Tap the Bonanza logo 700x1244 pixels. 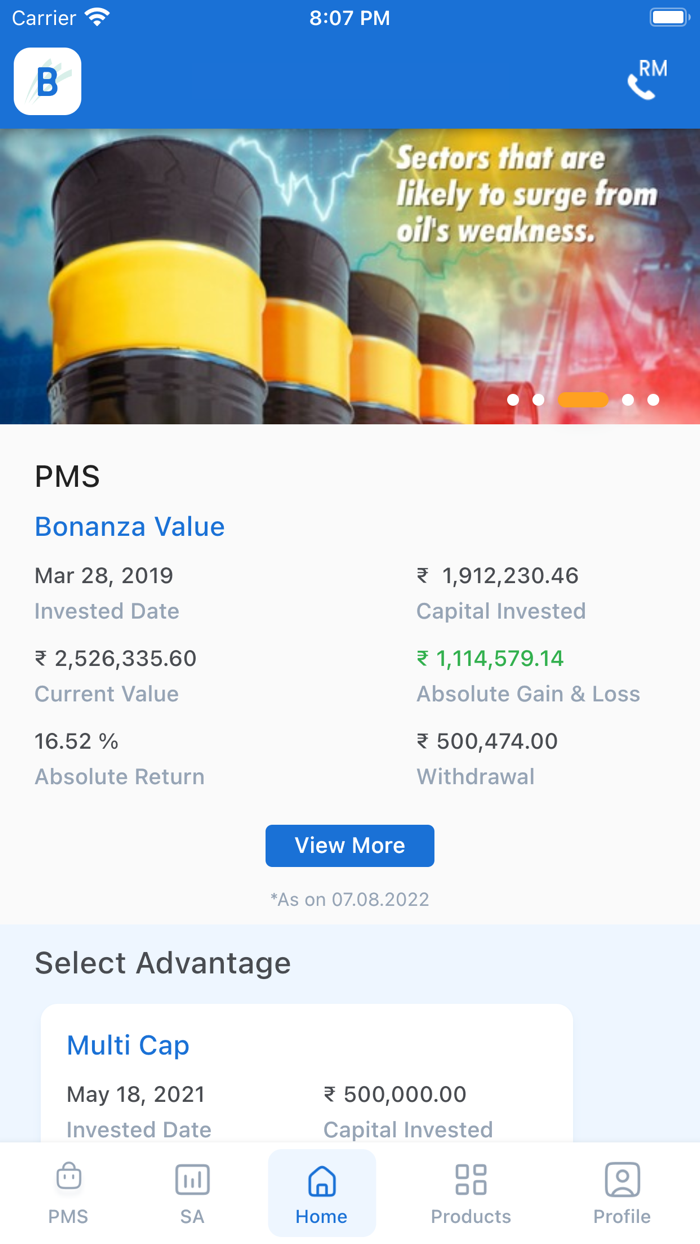click(x=47, y=82)
